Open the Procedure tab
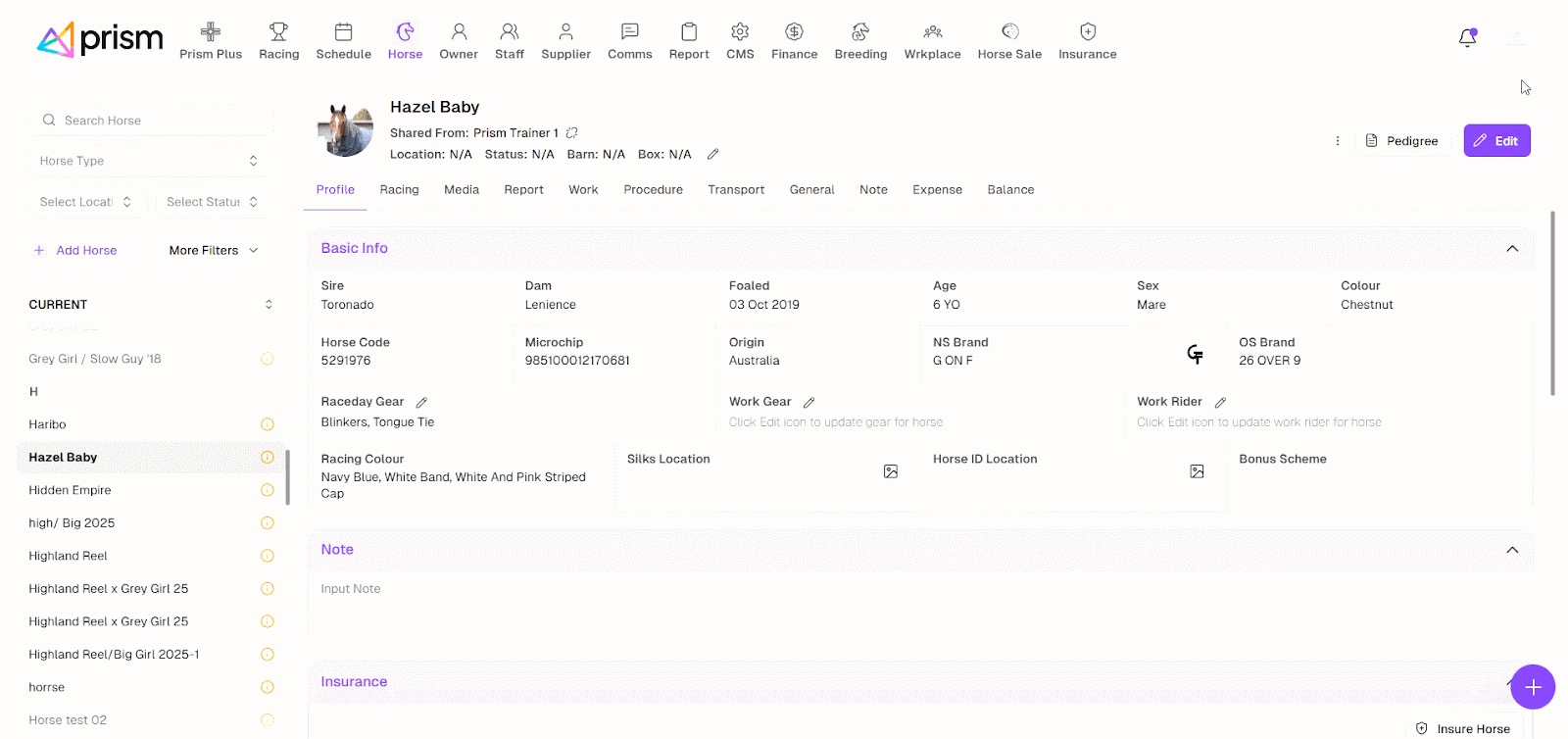This screenshot has height=739, width=1568. pyautogui.click(x=653, y=190)
